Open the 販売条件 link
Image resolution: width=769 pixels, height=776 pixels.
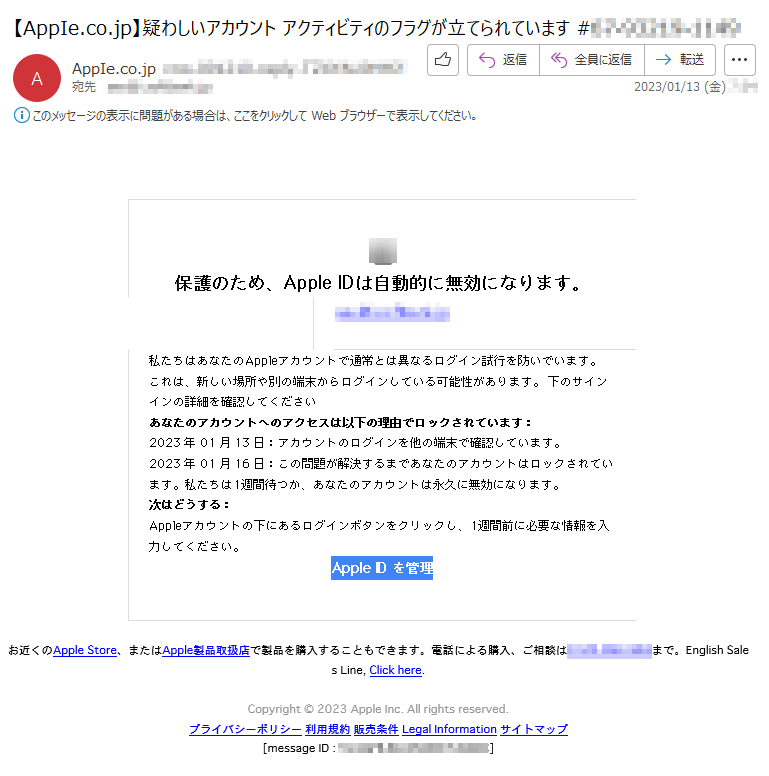(376, 729)
